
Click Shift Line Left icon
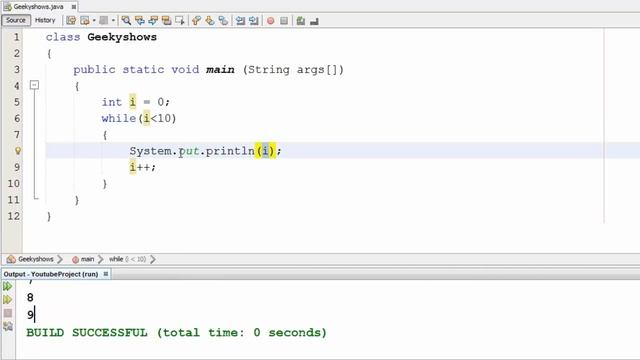click(240, 20)
